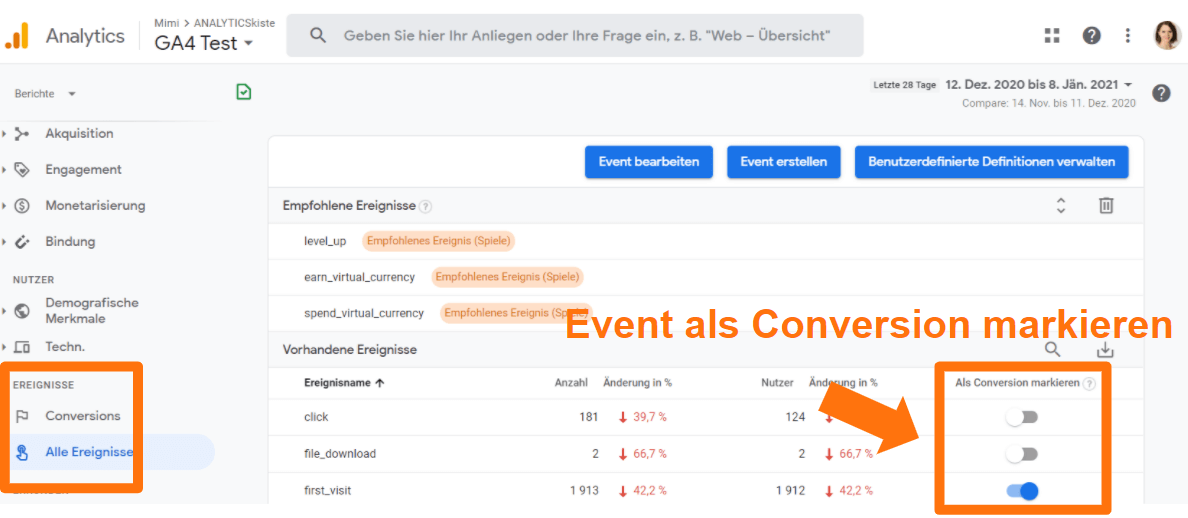Click the Event erstellen button
Viewport: 1188px width, 518px height.
783,162
